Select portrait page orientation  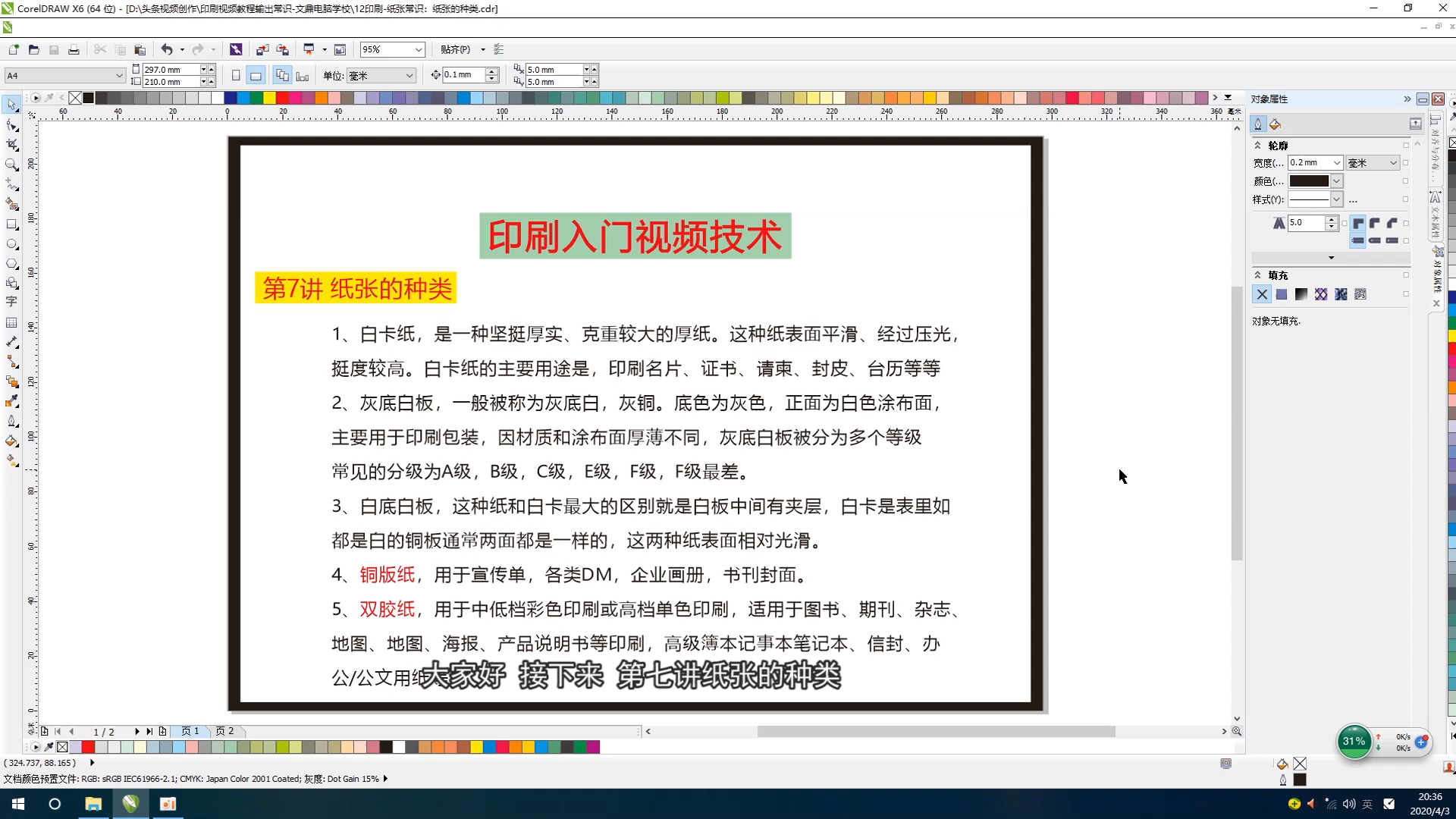click(x=236, y=75)
